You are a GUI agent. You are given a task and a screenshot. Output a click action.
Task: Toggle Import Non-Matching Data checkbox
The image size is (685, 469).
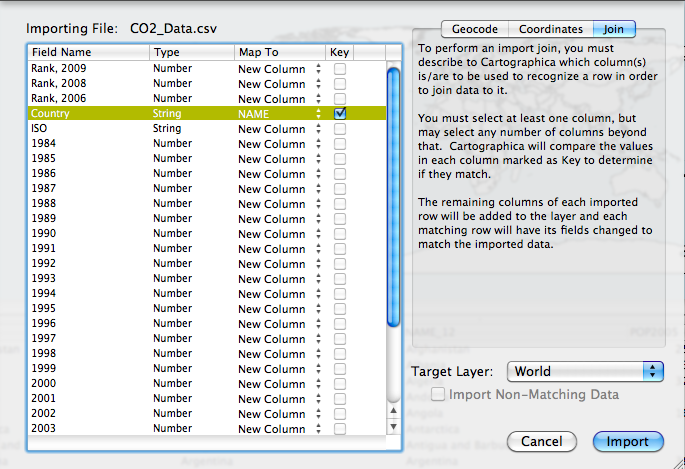pyautogui.click(x=438, y=394)
